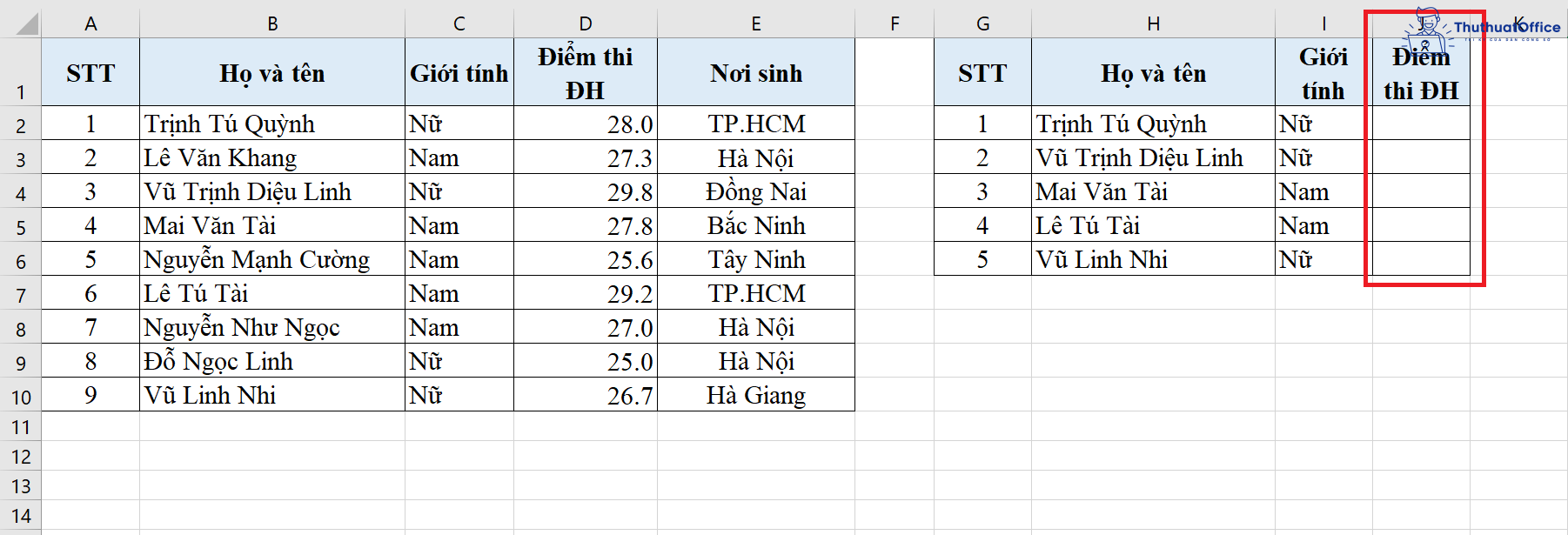The image size is (1568, 535).
Task: Select the 'Nơi sinh' header cell
Action: point(756,73)
